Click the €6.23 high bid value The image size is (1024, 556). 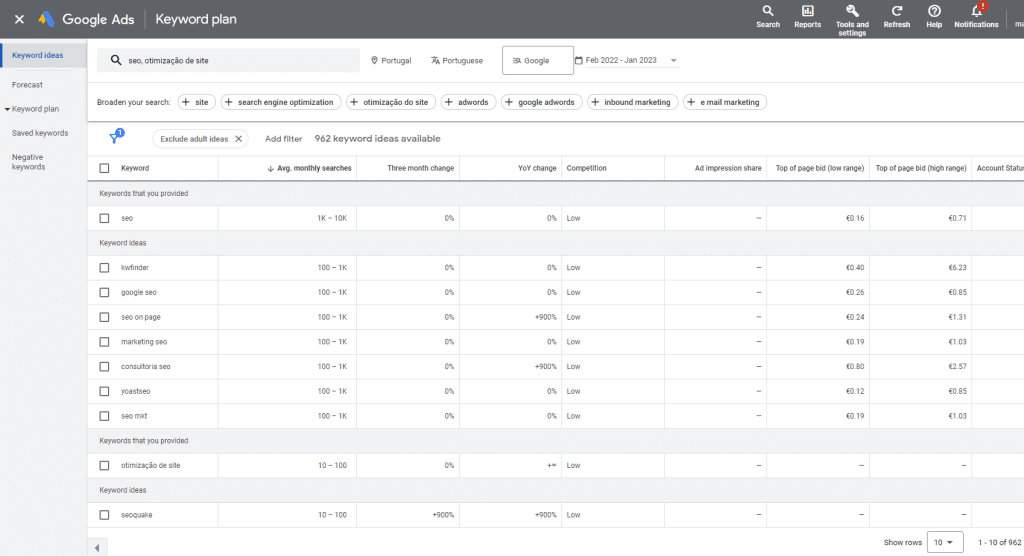957,268
